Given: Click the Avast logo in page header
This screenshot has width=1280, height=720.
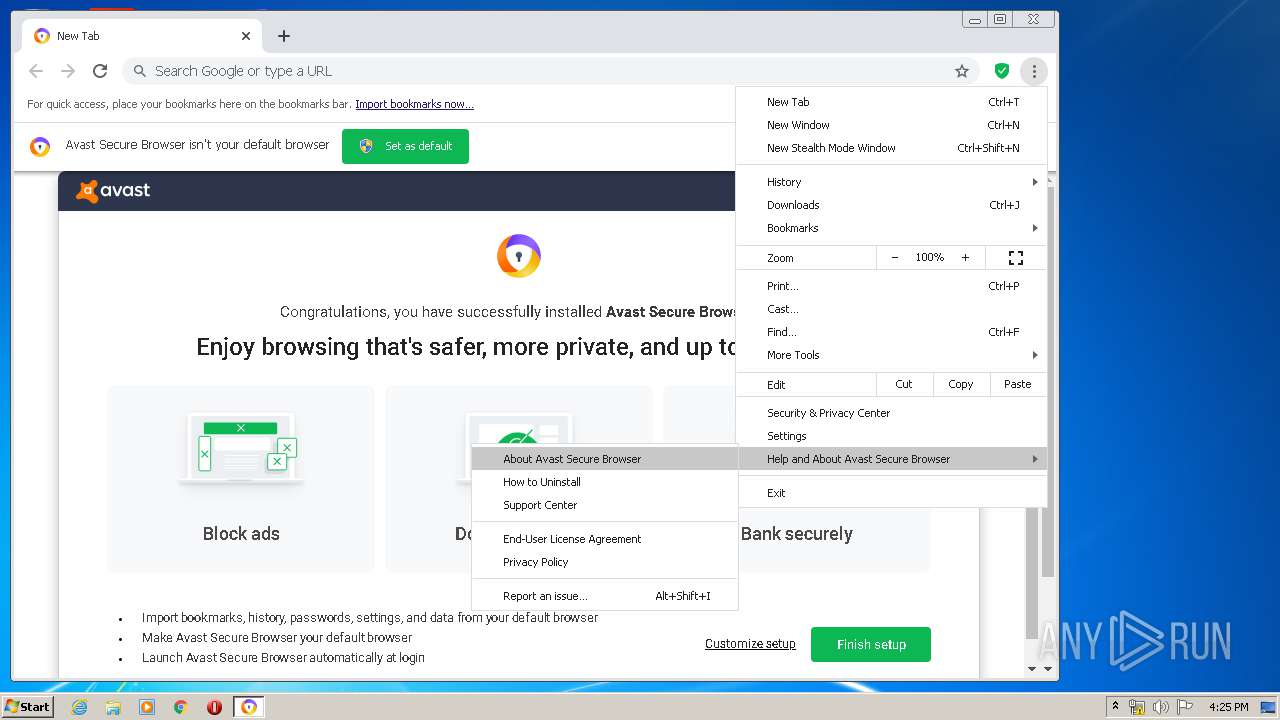Looking at the screenshot, I should (113, 191).
